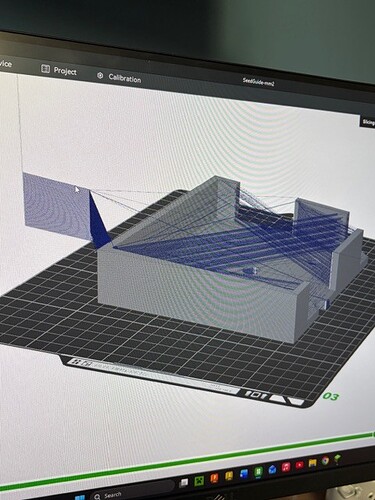Click the Project tab's panel icon
Image resolution: width=375 pixels, height=500 pixels.
tap(45, 69)
